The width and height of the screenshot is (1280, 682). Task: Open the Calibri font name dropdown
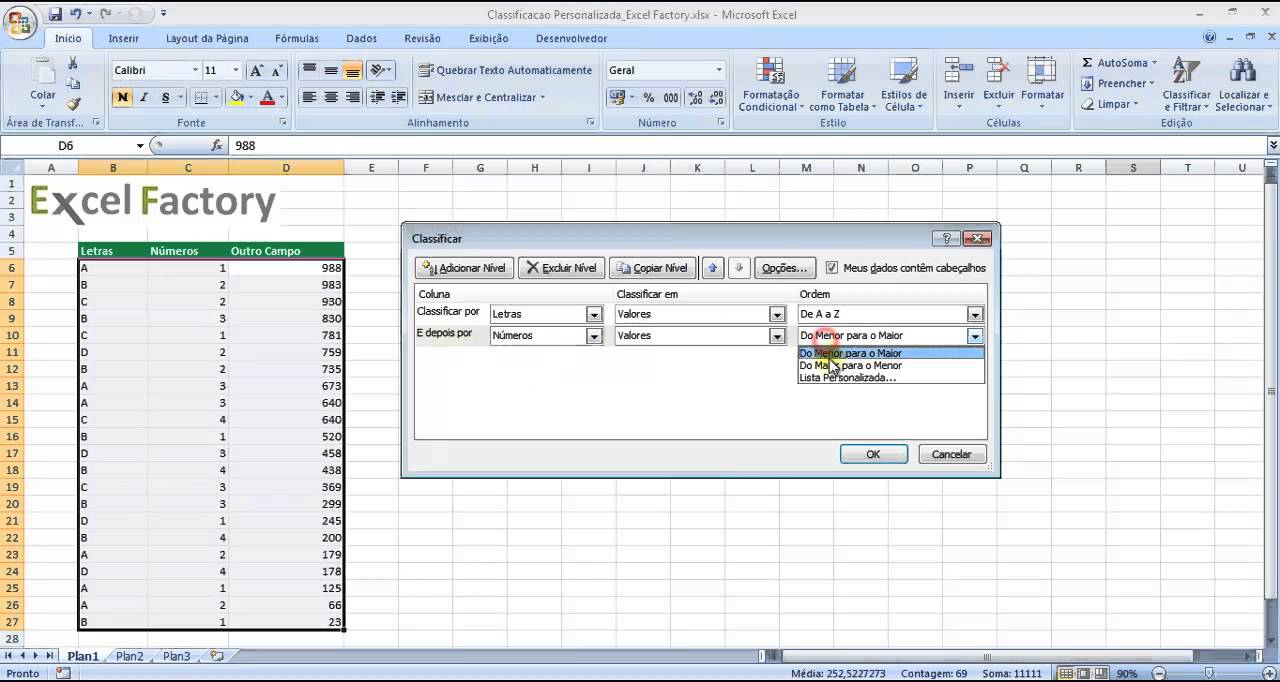195,70
